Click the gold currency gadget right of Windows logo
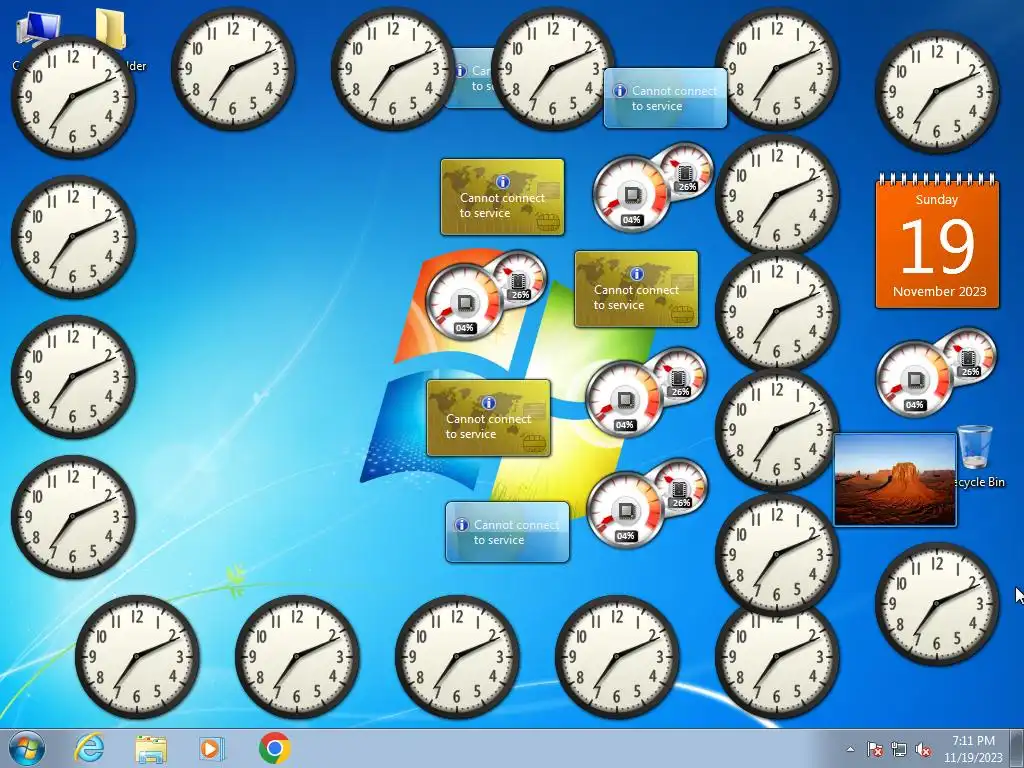This screenshot has height=768, width=1024. pyautogui.click(x=636, y=289)
